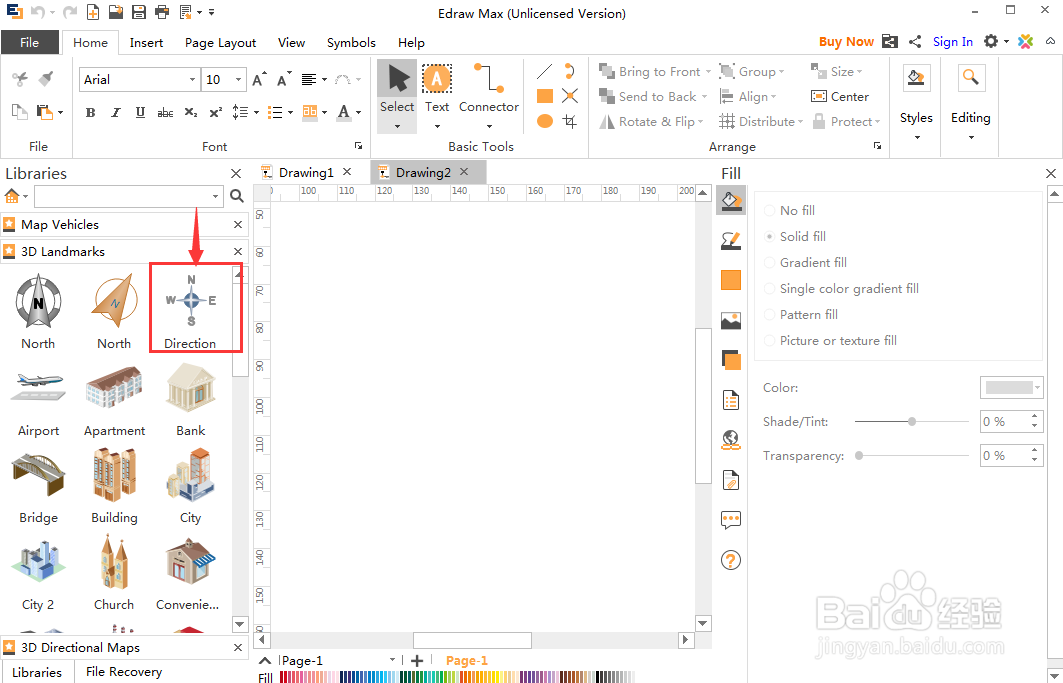Click the Center button

point(840,97)
